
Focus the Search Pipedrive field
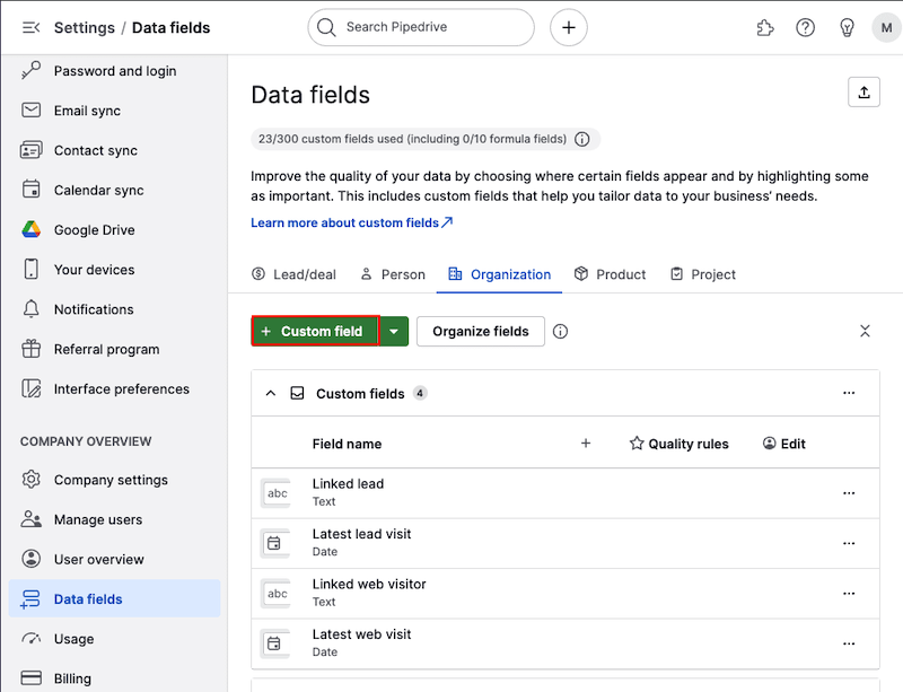(421, 27)
